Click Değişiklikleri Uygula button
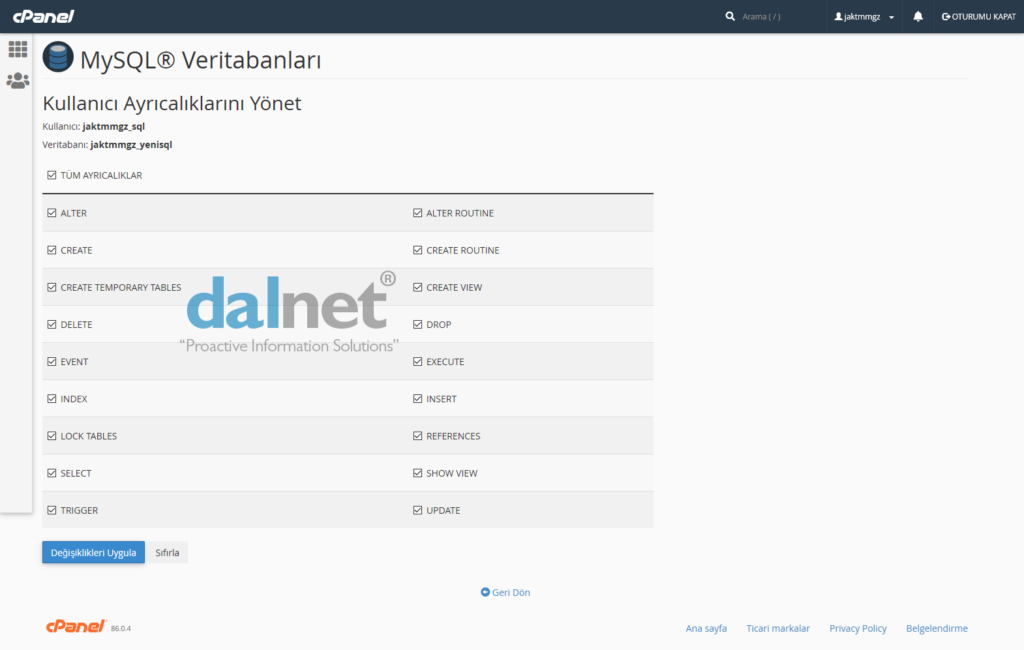The image size is (1024, 650). click(x=93, y=553)
